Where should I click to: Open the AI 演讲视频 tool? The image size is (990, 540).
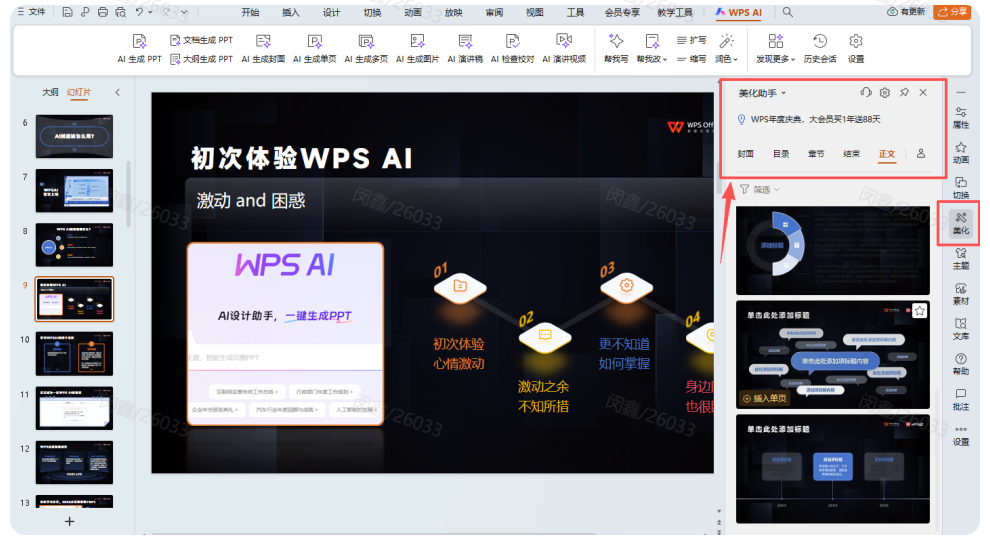(x=564, y=49)
